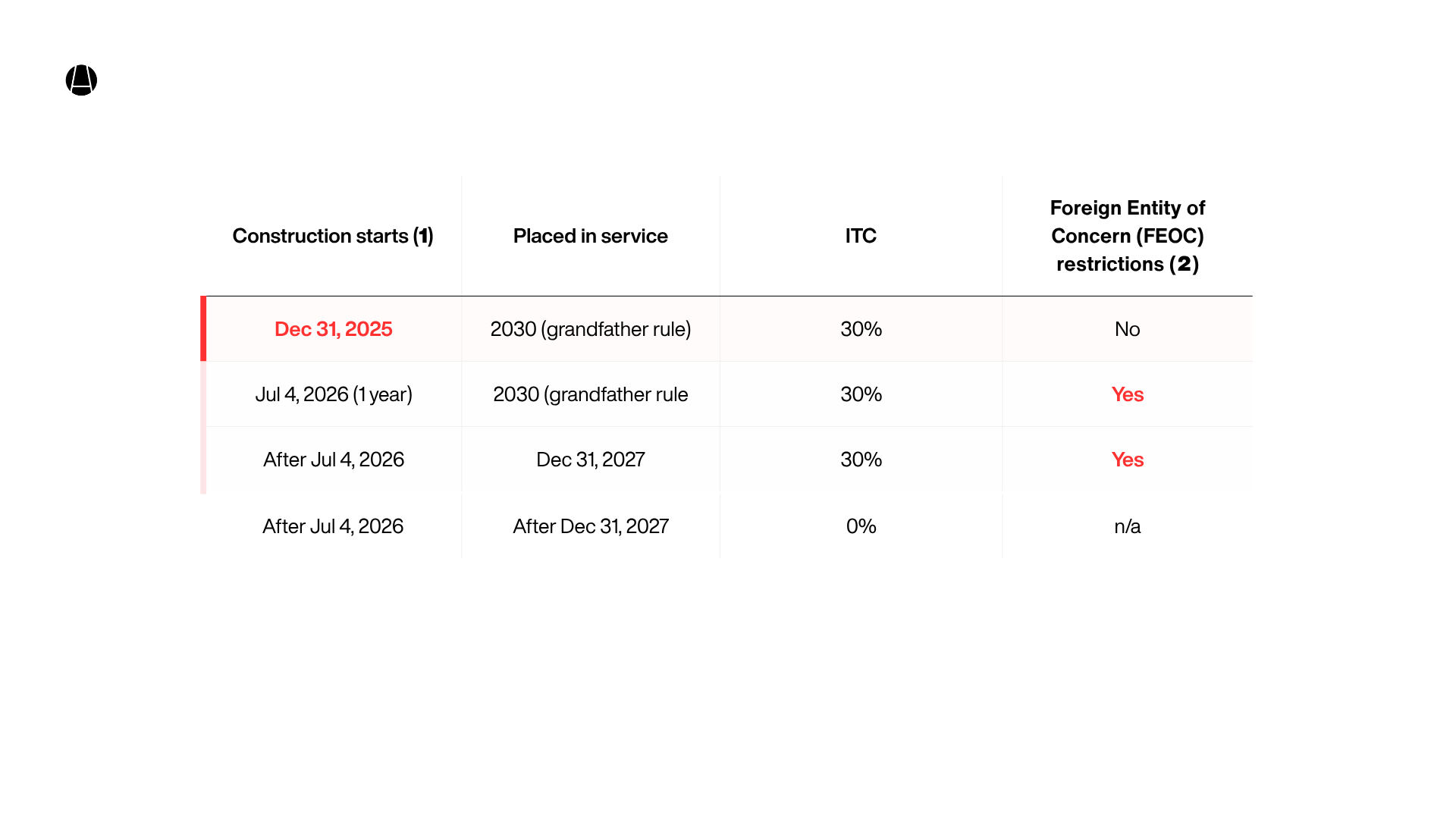Click the Construction starts column header
This screenshot has width=1456, height=819.
(333, 236)
